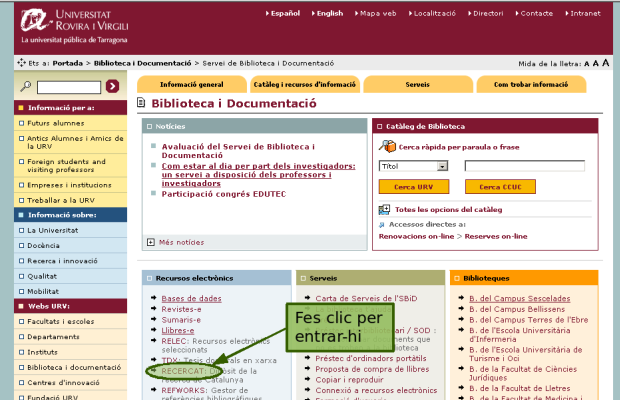Open Sumaris-e link
The width and height of the screenshot is (620, 400).
click(181, 320)
